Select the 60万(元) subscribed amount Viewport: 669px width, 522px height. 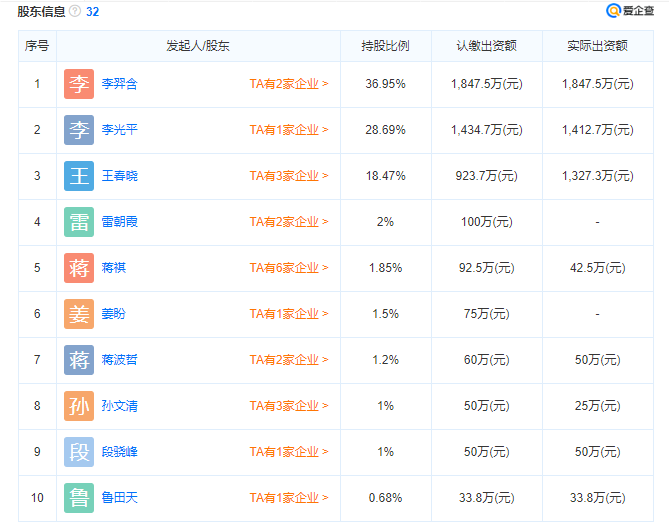(x=487, y=360)
